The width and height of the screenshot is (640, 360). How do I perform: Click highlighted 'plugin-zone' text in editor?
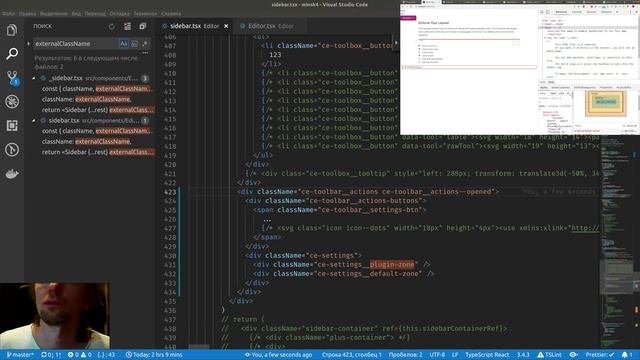[392, 264]
